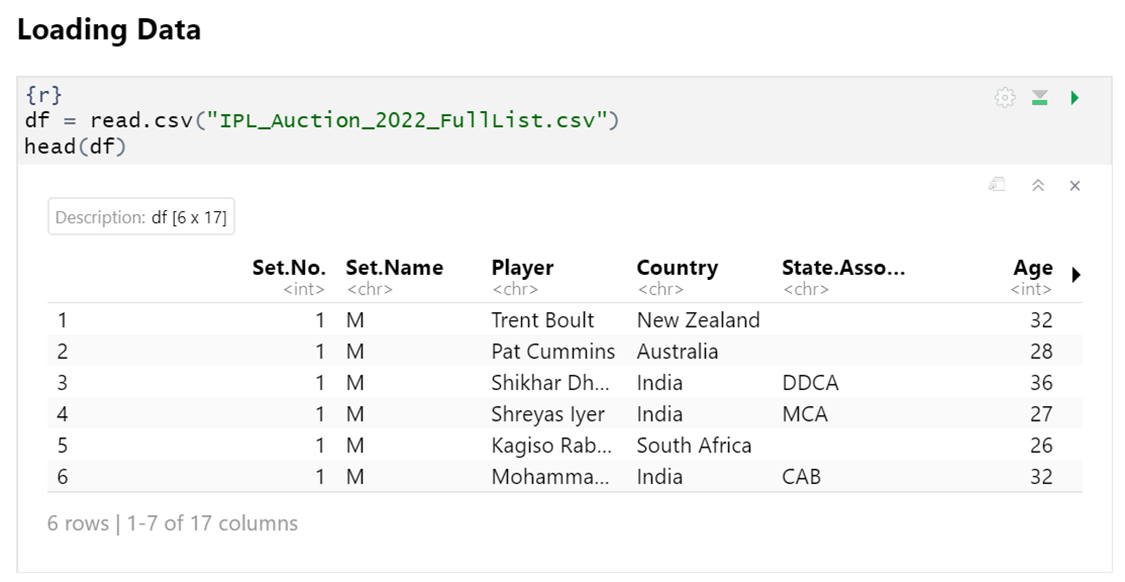1125x582 pixels.
Task: Click the Country column header
Action: click(x=677, y=268)
